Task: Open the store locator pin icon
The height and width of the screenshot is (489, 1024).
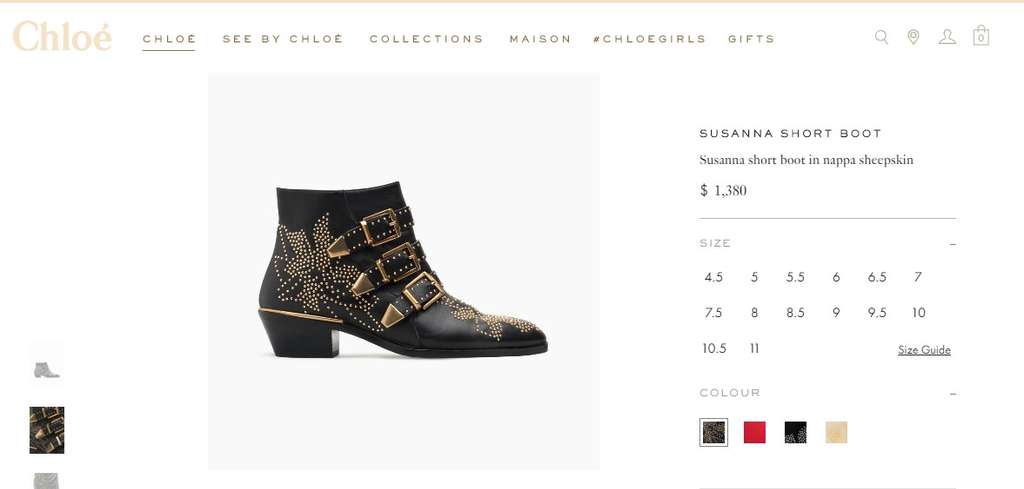Action: point(913,37)
